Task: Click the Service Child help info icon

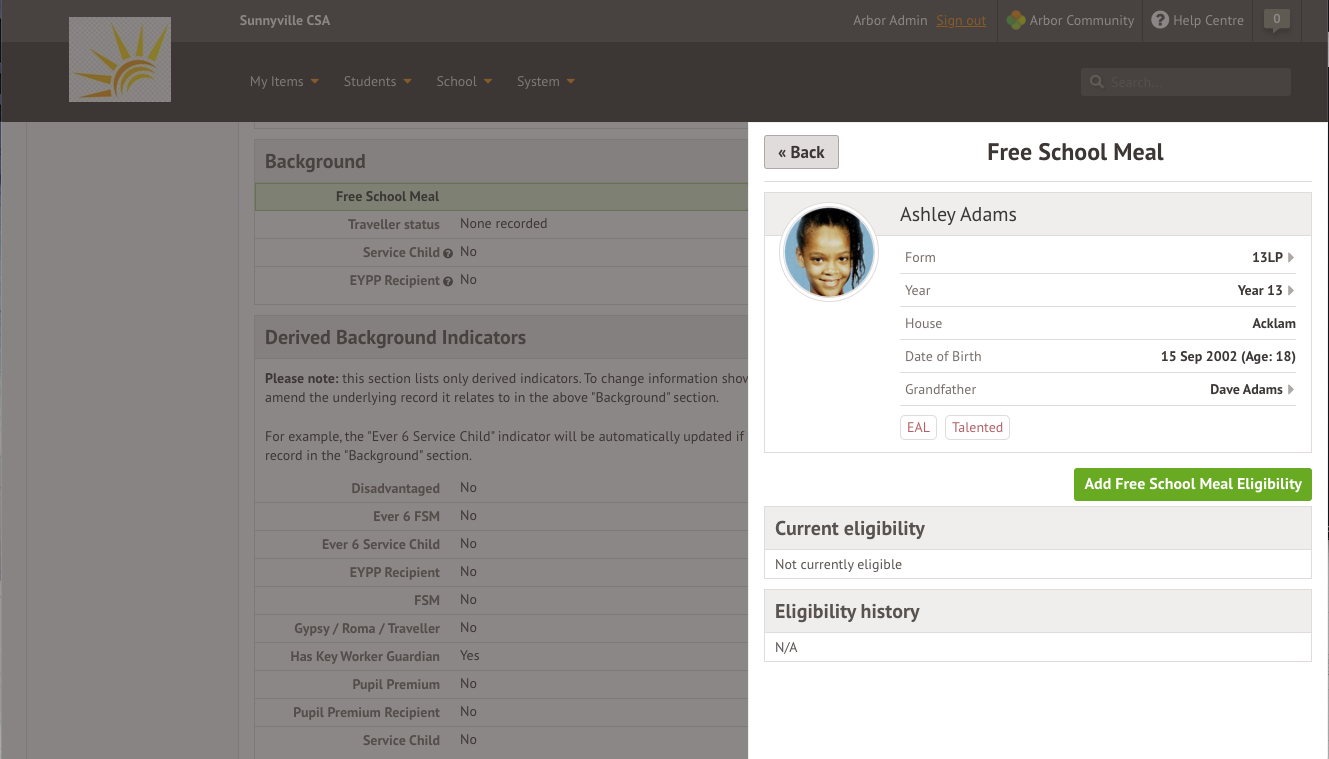Action: 448,253
